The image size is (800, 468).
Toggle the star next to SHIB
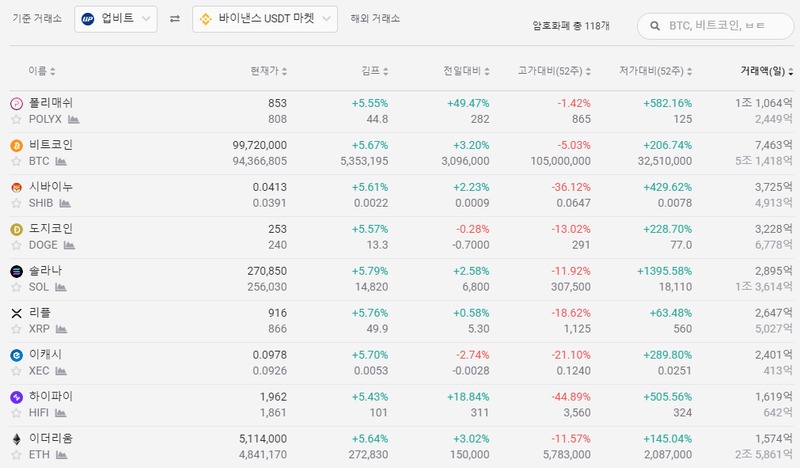point(16,203)
